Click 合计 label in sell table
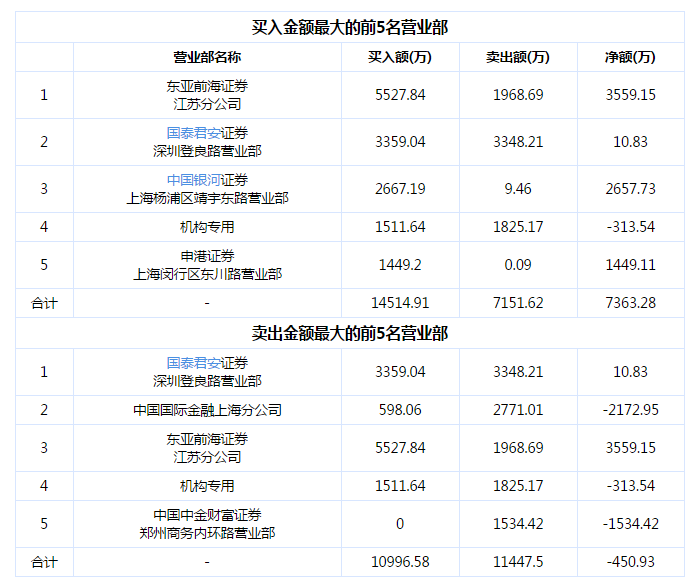Image resolution: width=686 pixels, height=586 pixels. pos(44,562)
